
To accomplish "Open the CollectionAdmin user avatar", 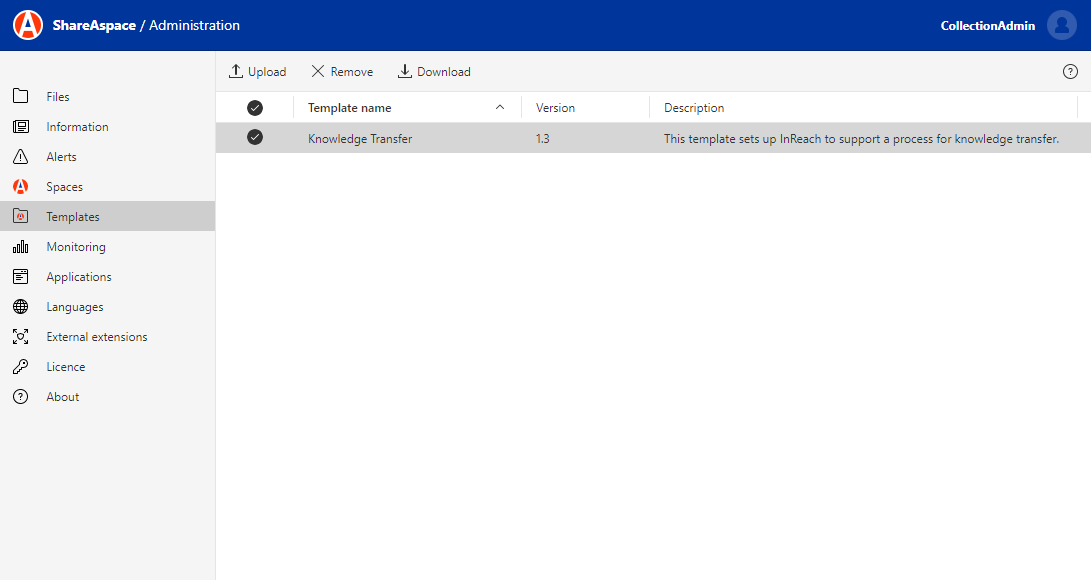I will tap(1061, 25).
